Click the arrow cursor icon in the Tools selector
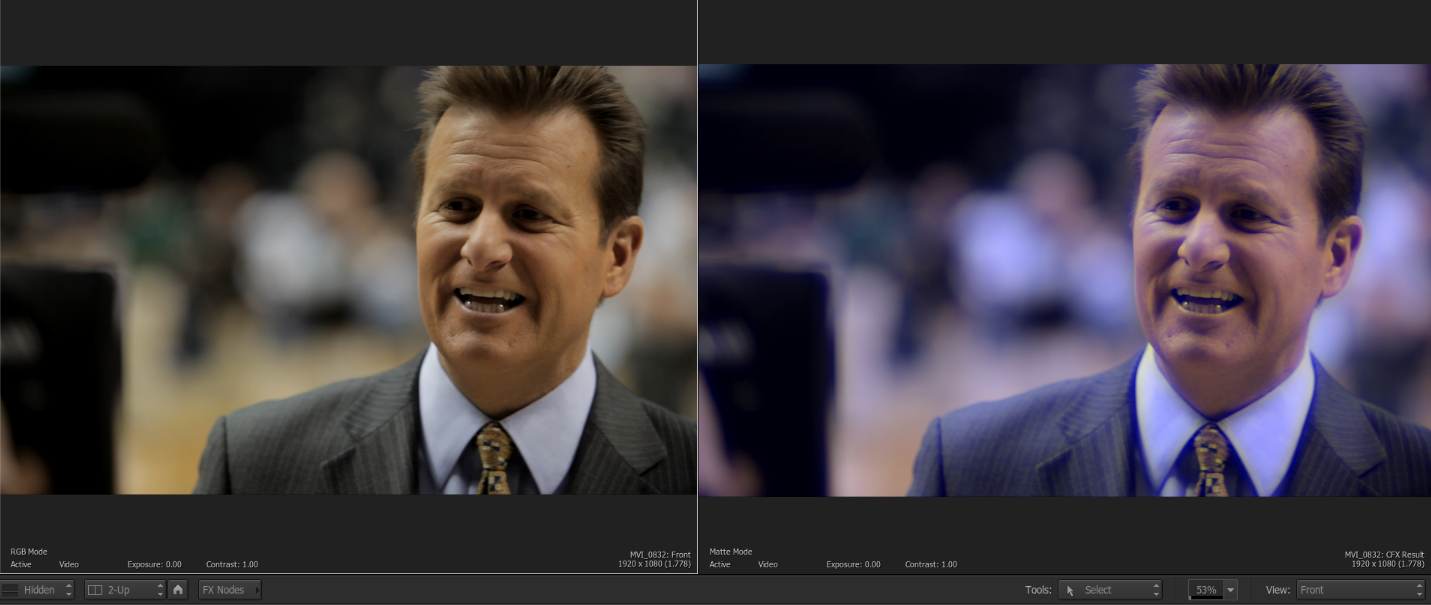Viewport: 1431px width, 605px height. (1070, 590)
